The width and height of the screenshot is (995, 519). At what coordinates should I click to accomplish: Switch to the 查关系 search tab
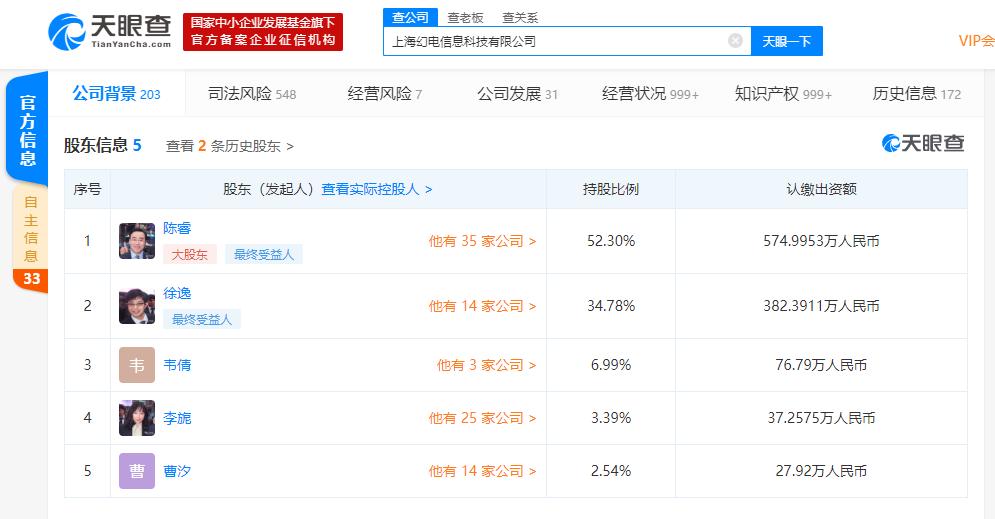coord(520,17)
